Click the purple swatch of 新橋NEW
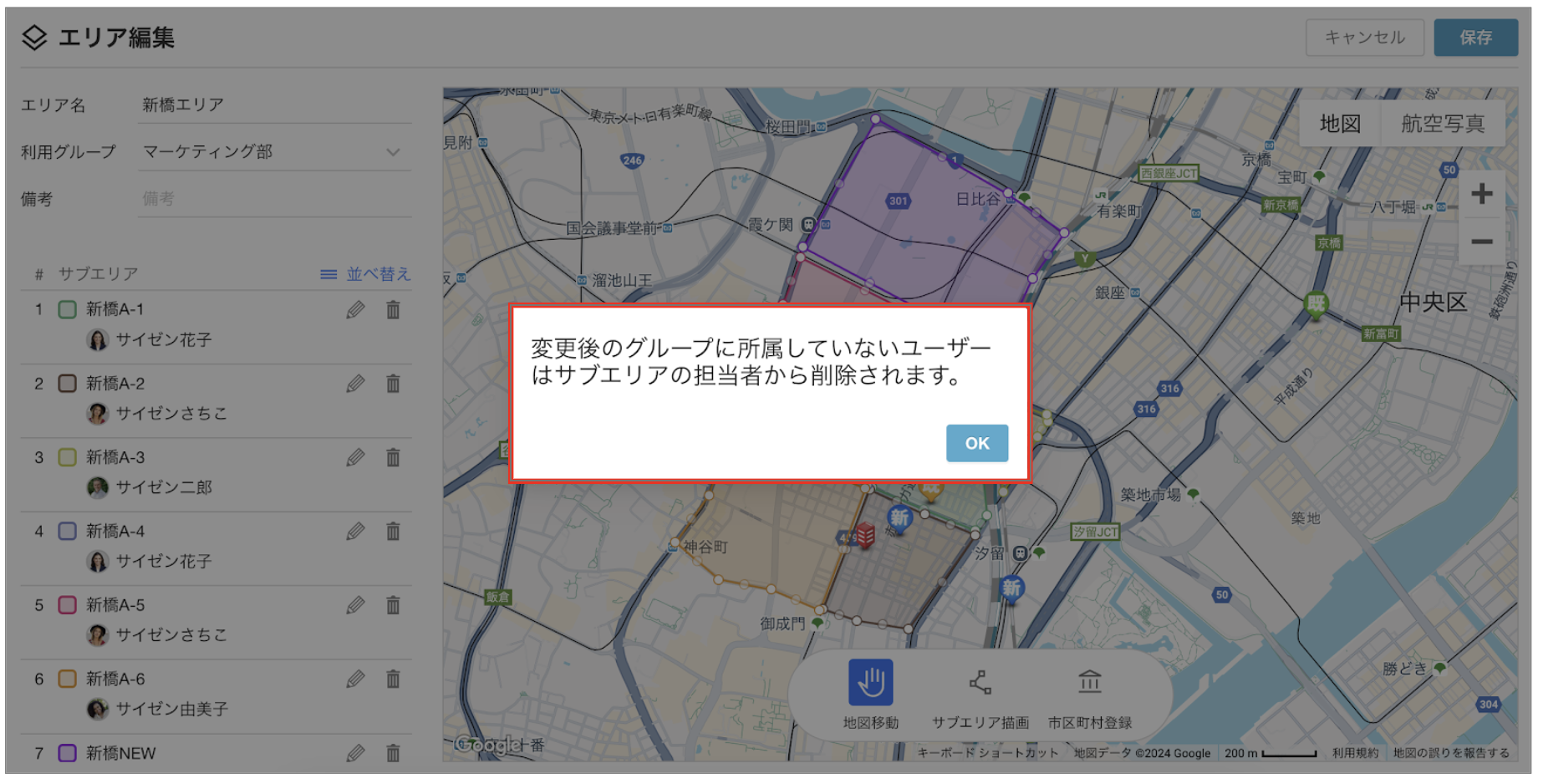 click(68, 753)
